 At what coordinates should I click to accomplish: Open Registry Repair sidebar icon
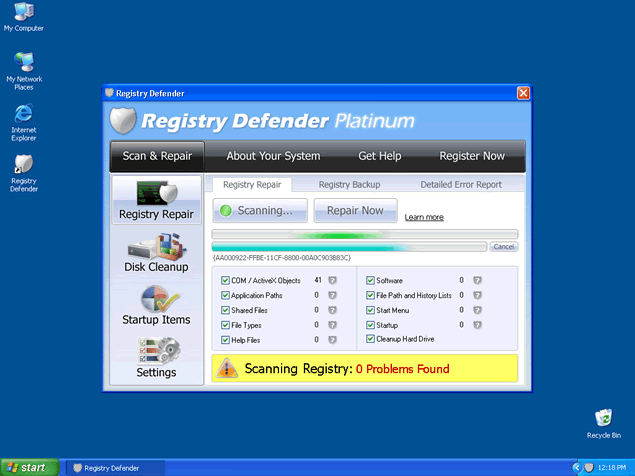(156, 198)
